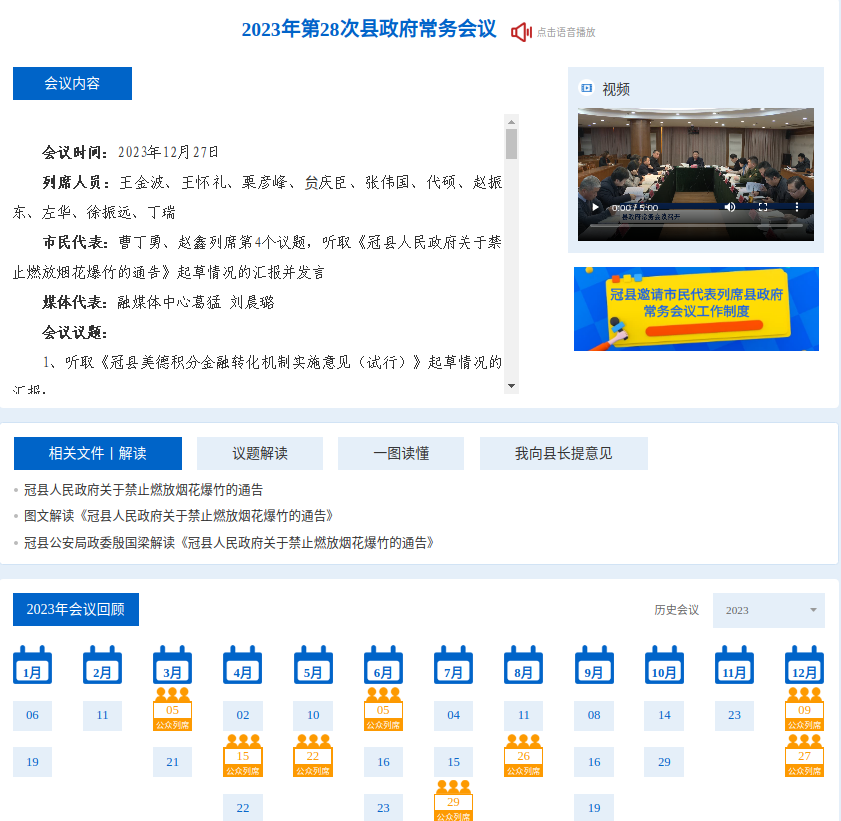Click the 1月 calendar icon
Image resolution: width=841 pixels, height=821 pixels.
[x=32, y=665]
